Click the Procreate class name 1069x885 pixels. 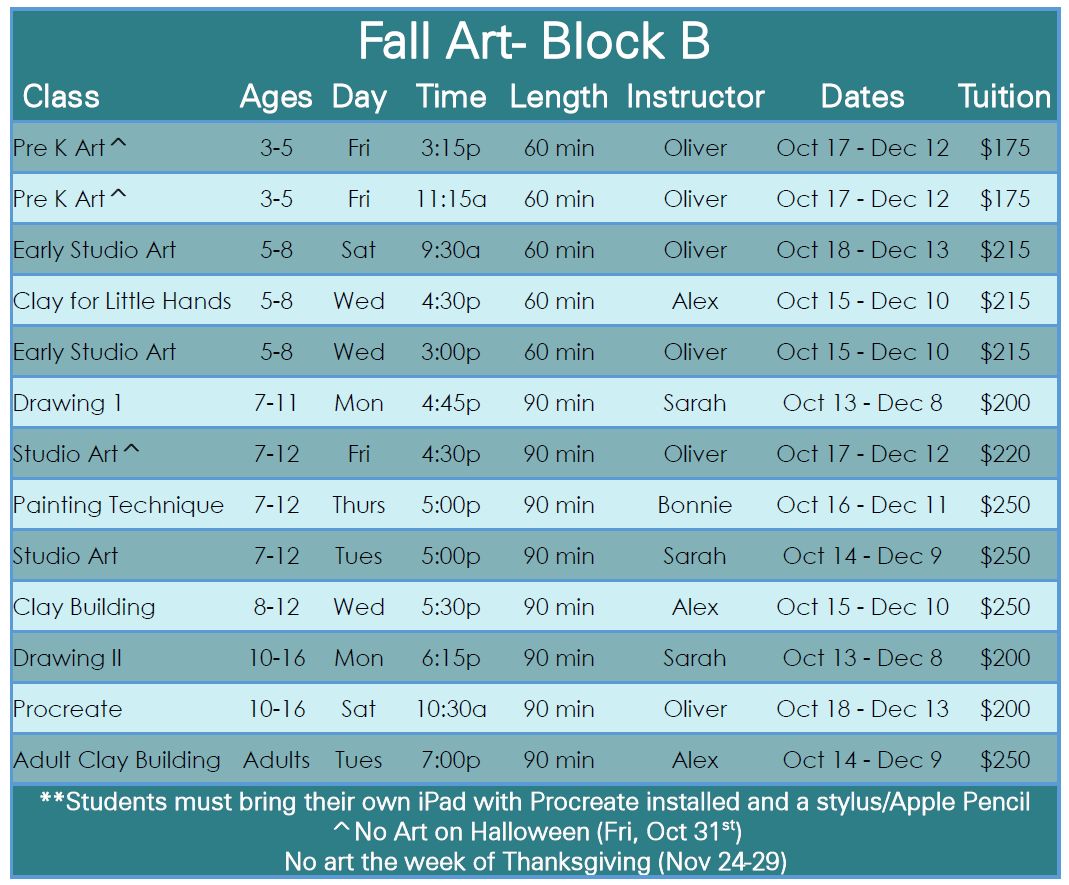[67, 709]
